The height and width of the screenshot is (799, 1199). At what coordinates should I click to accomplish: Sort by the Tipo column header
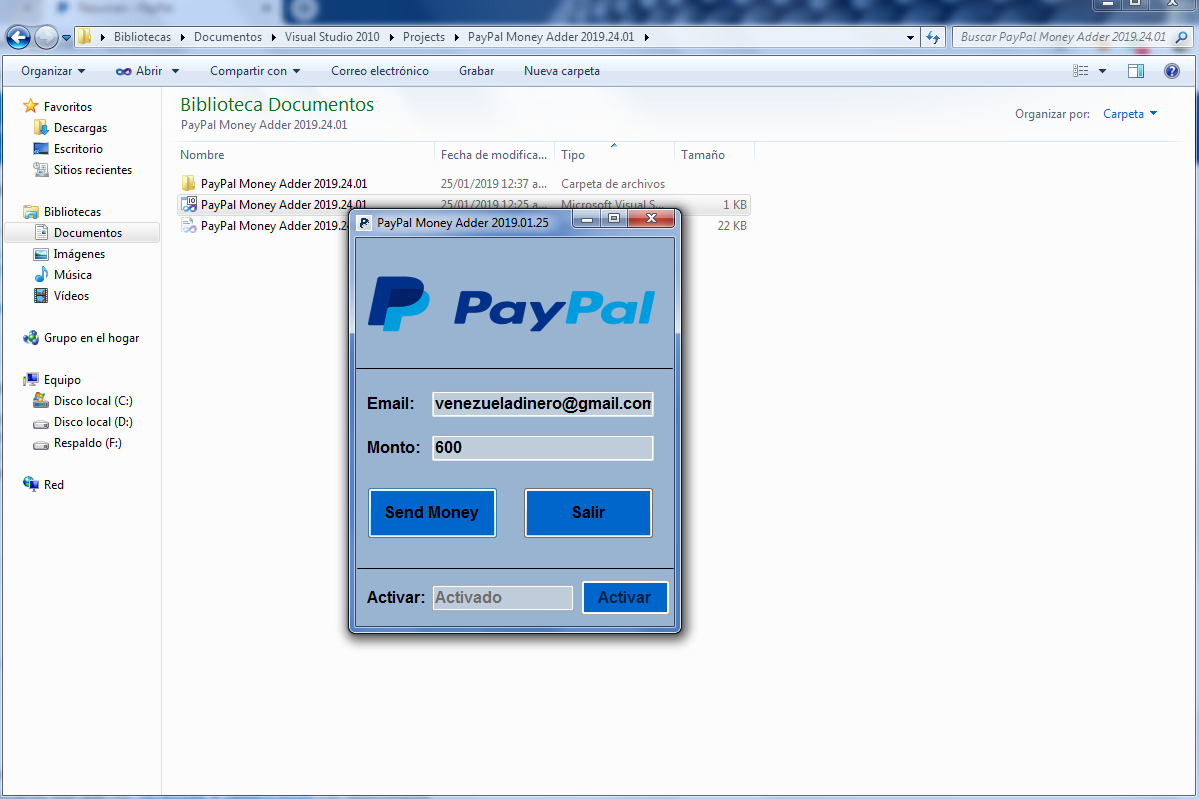(x=614, y=154)
